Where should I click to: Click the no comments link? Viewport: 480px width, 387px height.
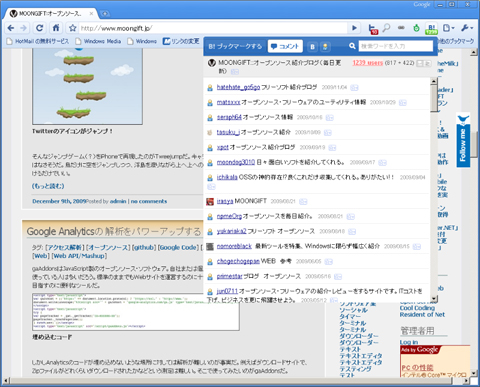point(149,201)
